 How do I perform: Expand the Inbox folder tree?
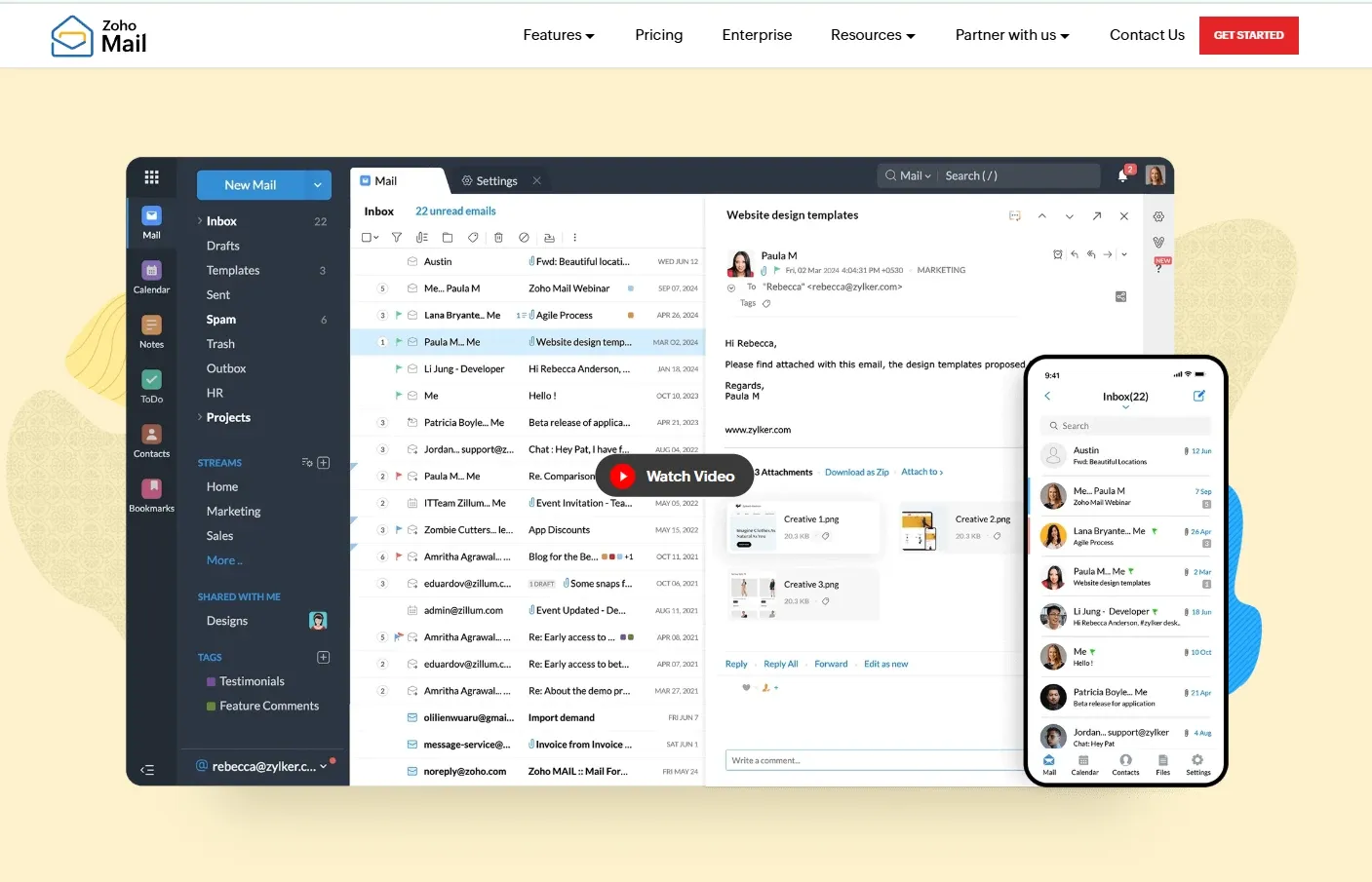[200, 221]
